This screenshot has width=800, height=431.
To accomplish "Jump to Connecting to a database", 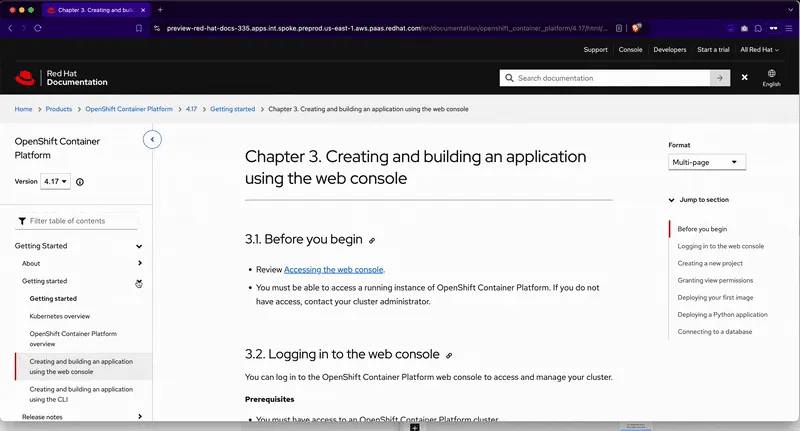I will 714,332.
